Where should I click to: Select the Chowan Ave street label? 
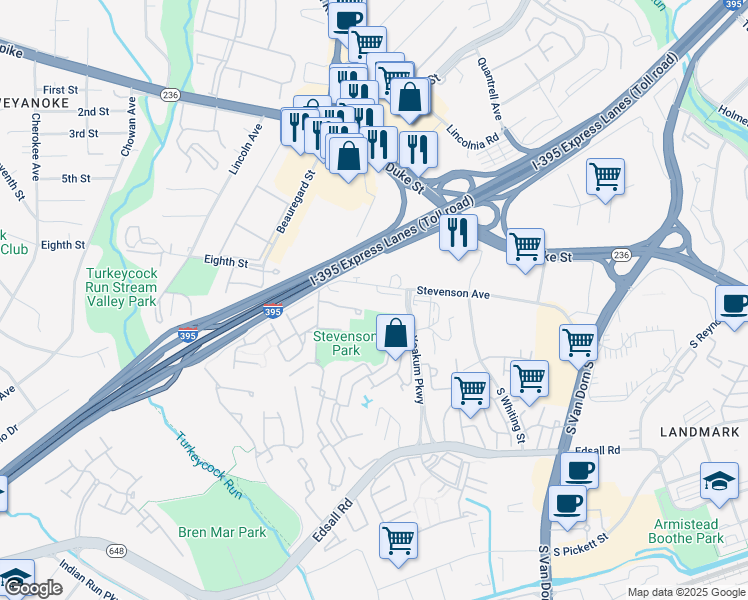pos(128,127)
